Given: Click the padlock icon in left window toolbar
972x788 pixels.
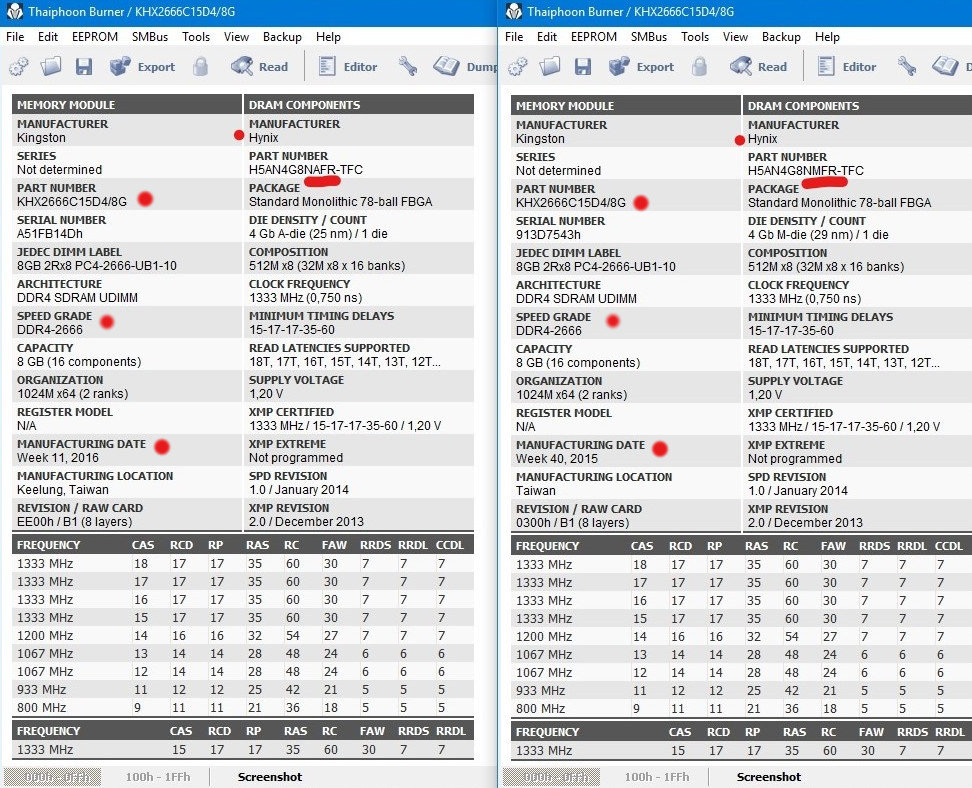Looking at the screenshot, I should (x=200, y=66).
